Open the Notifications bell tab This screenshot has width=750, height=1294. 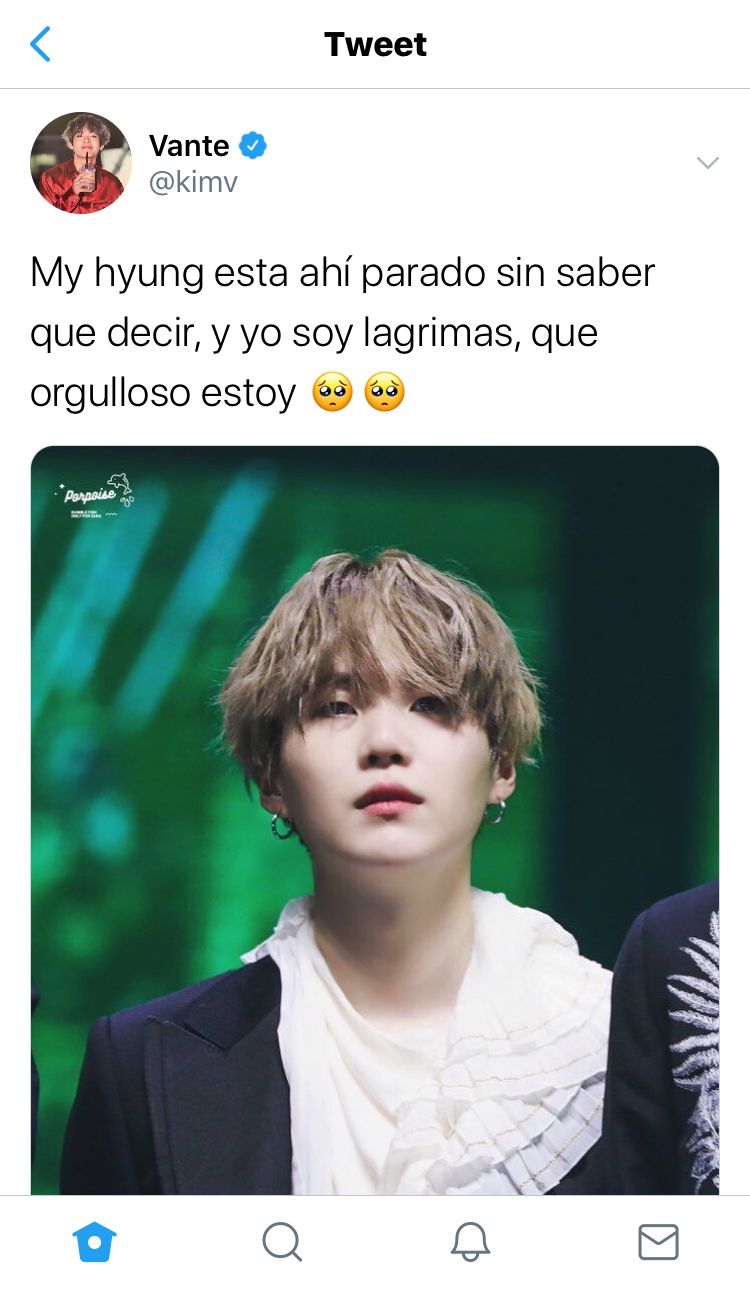[470, 1243]
